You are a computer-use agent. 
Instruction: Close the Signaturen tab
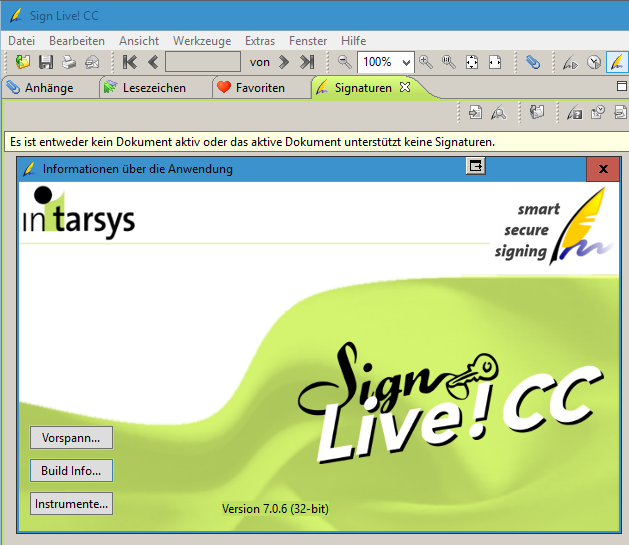pos(405,88)
